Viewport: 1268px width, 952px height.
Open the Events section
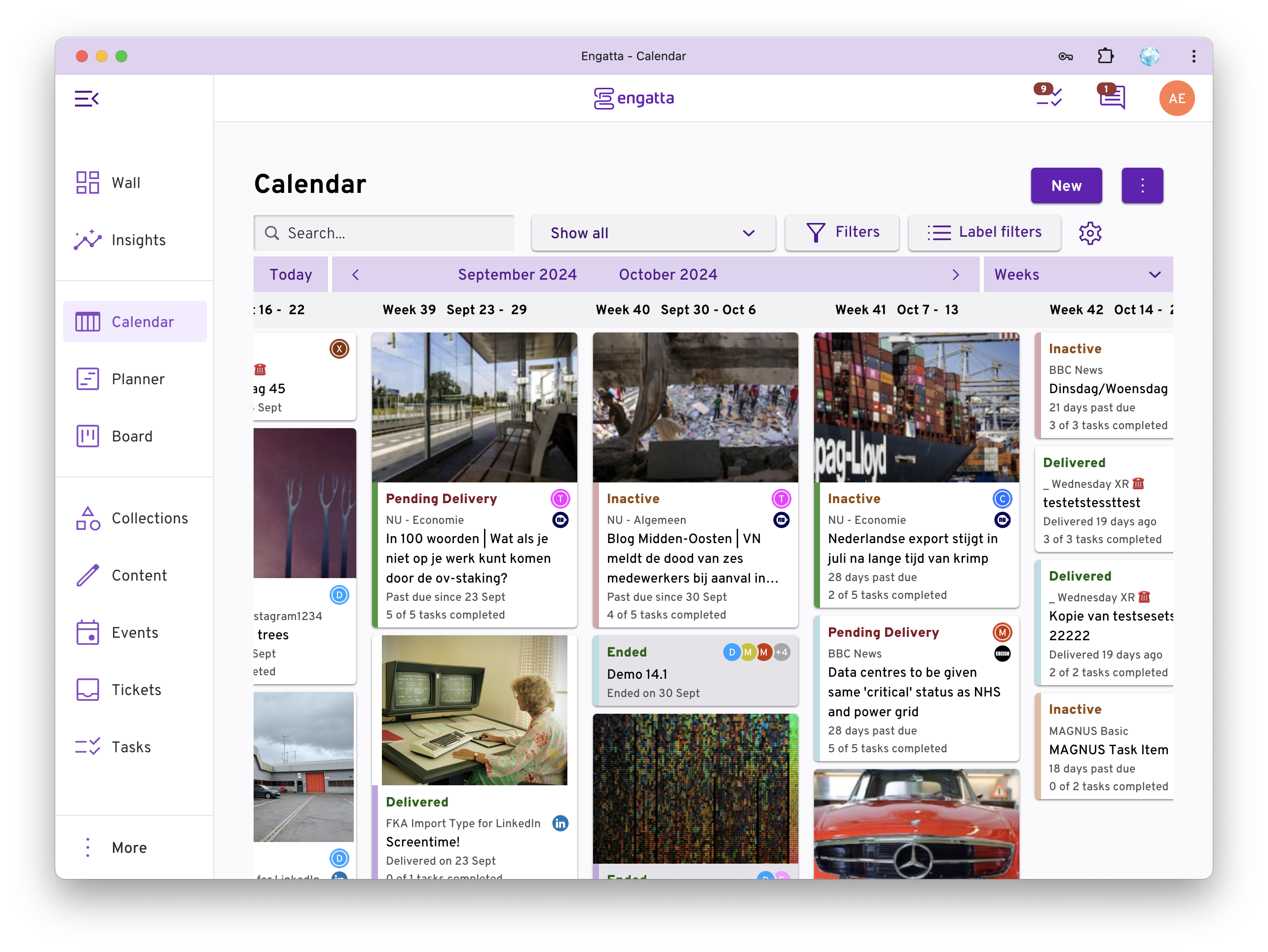(134, 632)
